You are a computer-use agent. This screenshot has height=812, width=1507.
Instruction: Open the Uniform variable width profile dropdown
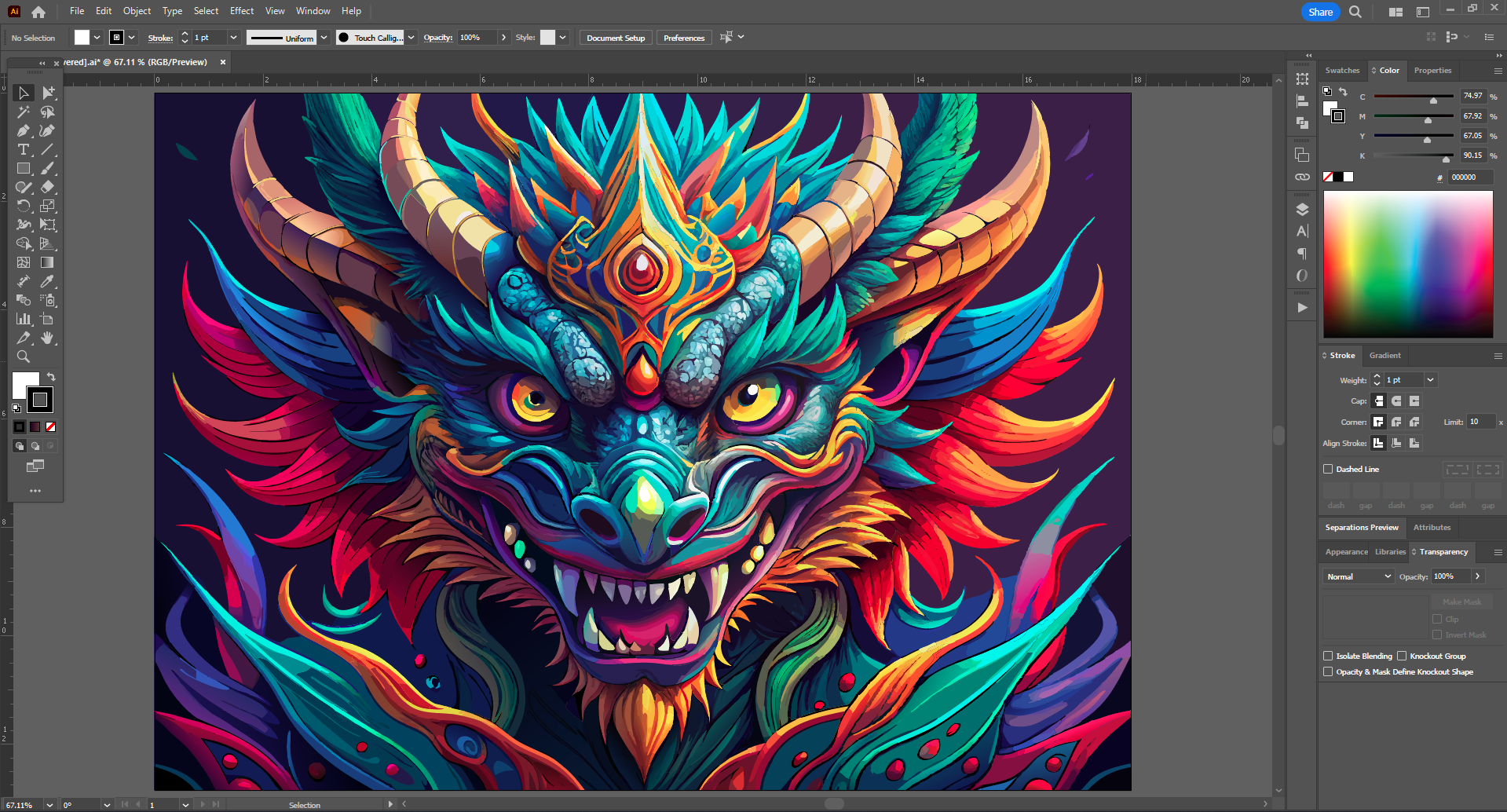[x=324, y=38]
